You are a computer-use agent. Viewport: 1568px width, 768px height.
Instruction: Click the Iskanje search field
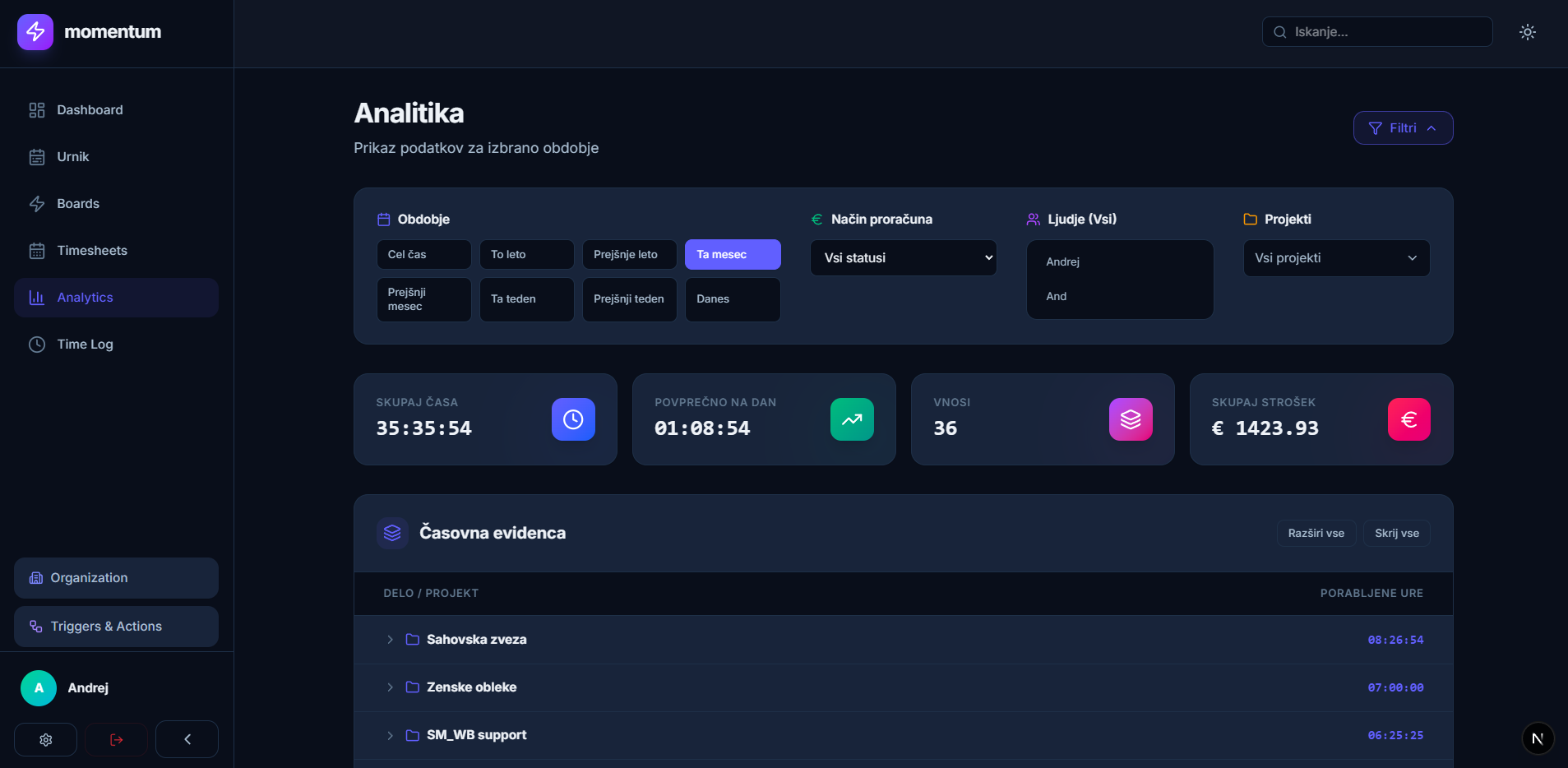tap(1377, 32)
